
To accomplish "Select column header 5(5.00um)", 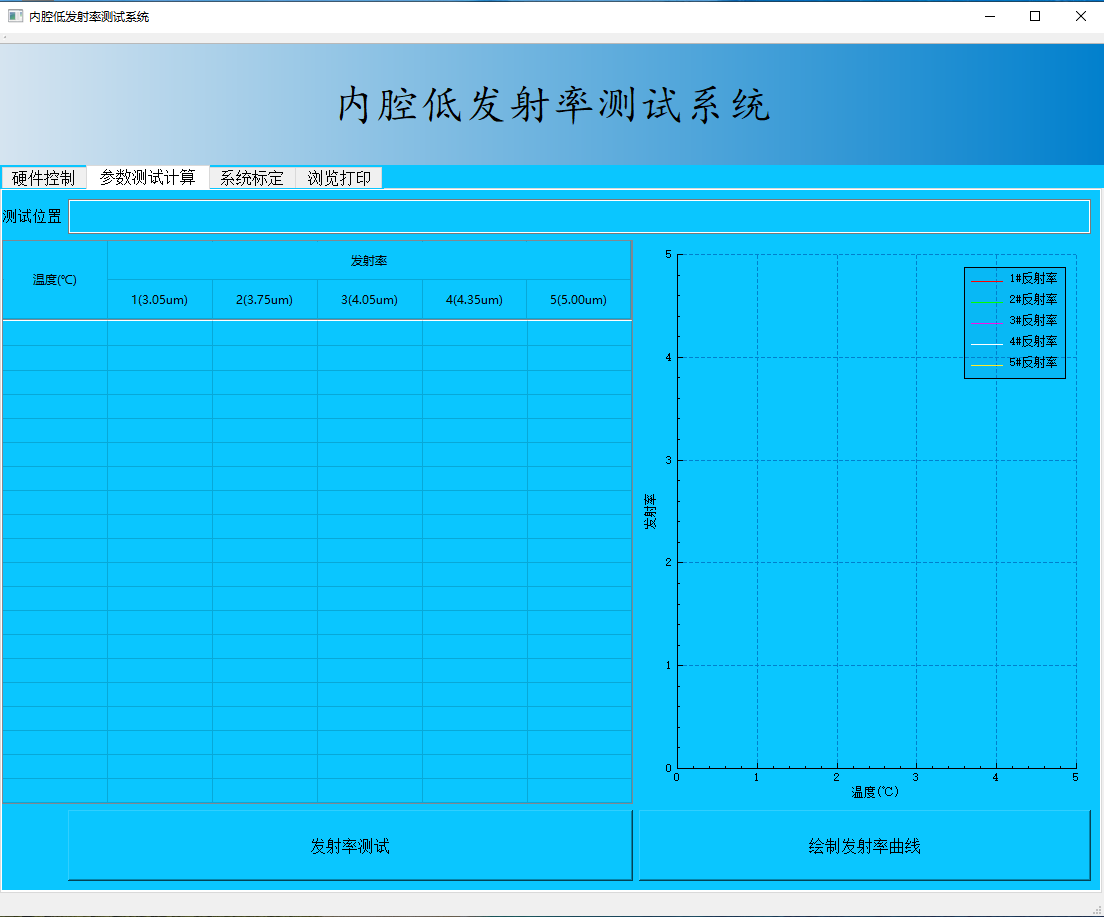I will pos(579,300).
